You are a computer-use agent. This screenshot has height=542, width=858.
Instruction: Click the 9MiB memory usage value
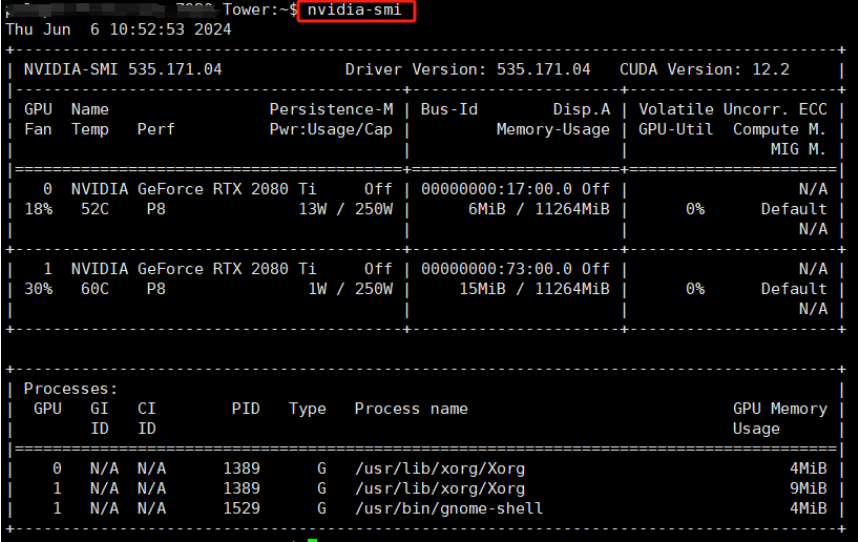808,489
